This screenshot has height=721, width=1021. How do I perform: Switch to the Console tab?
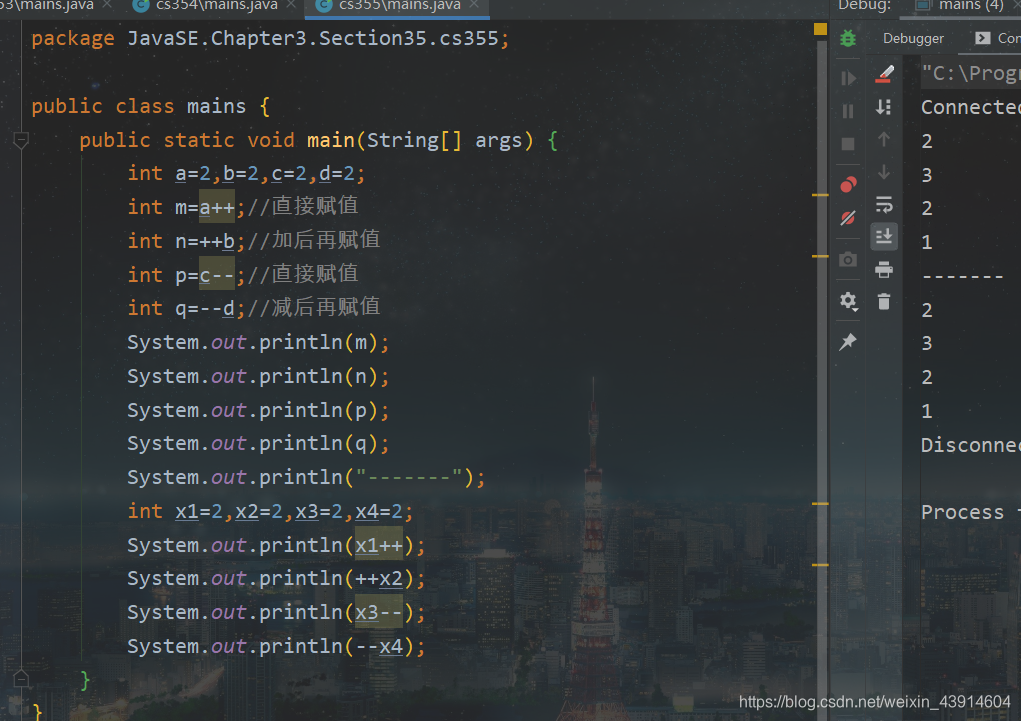click(998, 38)
